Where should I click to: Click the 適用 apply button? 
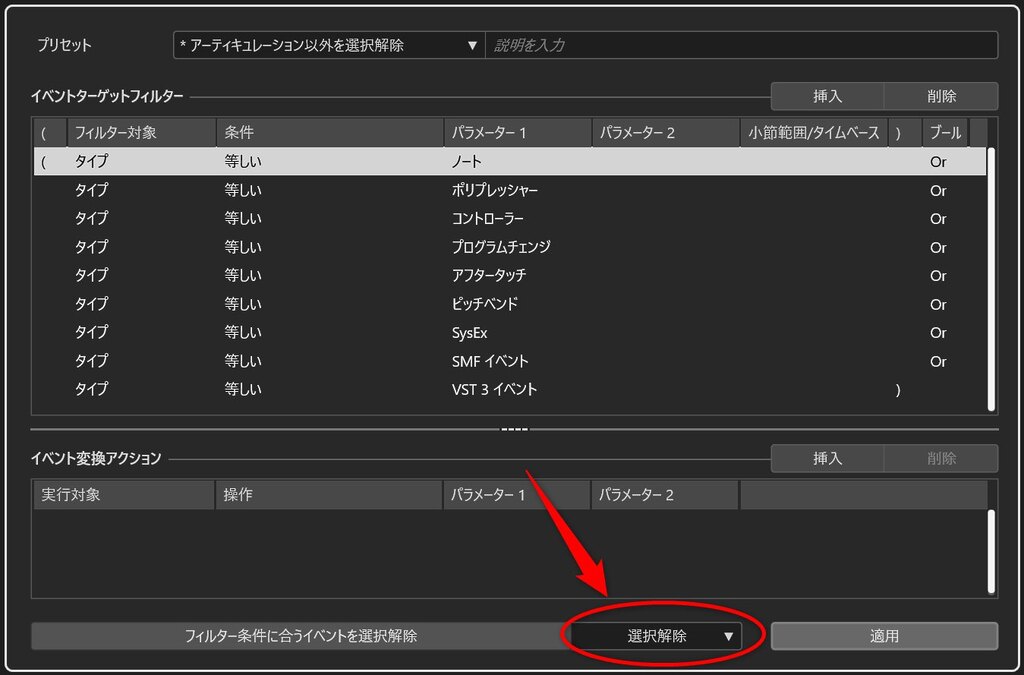point(884,636)
